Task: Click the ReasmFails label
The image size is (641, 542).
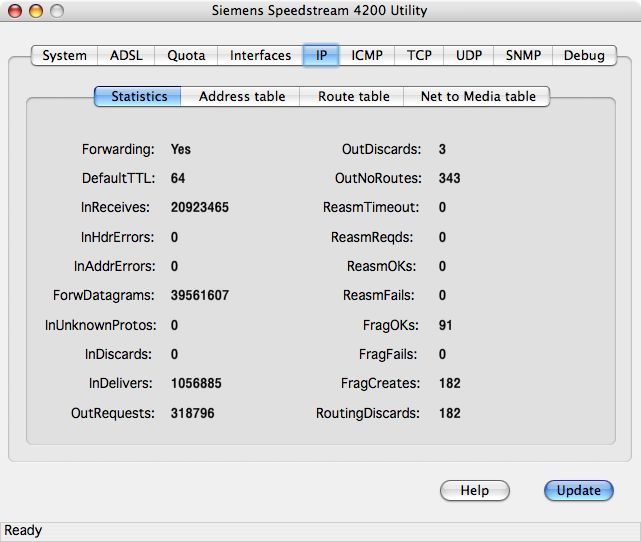Action: coord(379,295)
